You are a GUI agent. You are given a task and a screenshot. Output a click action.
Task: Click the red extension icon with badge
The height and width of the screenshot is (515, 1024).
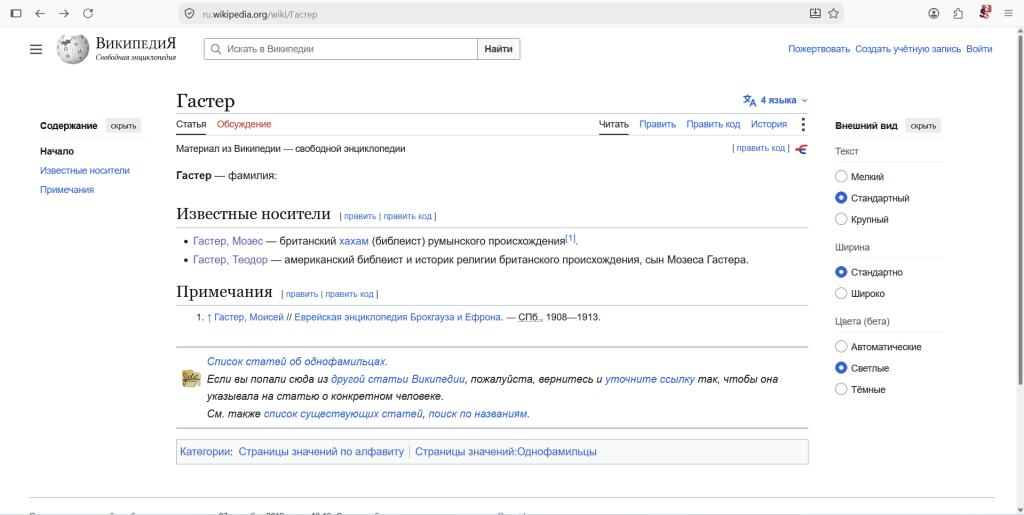click(985, 12)
